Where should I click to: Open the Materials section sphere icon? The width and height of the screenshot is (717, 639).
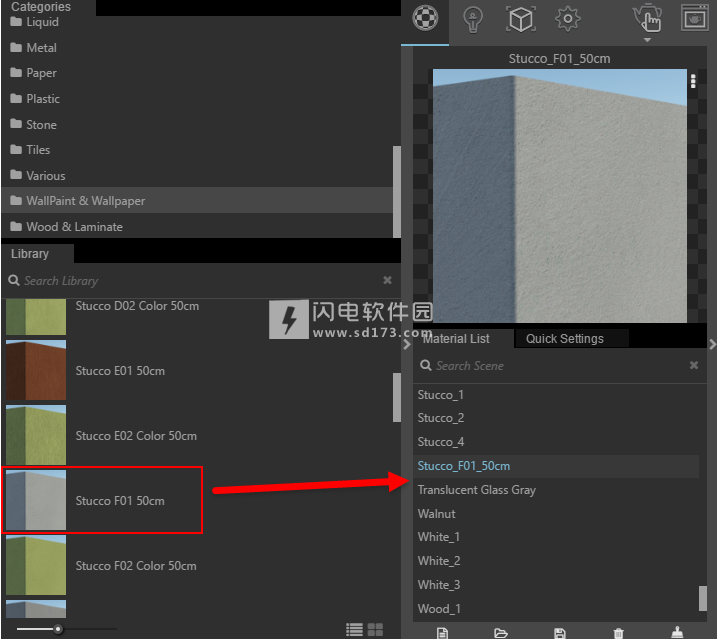(425, 18)
